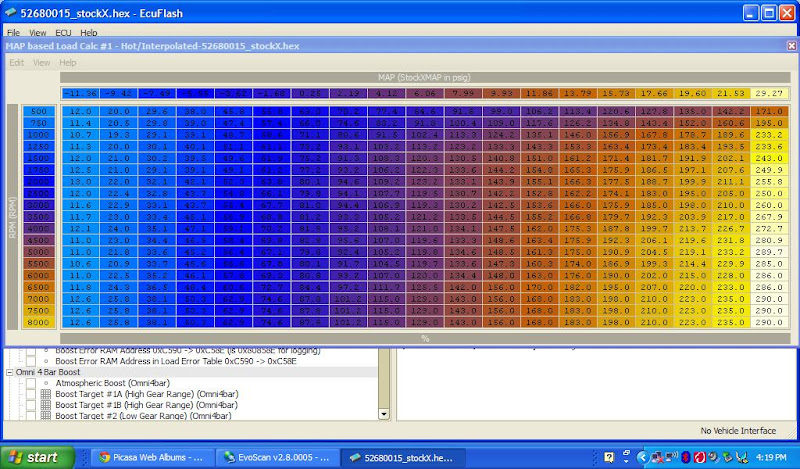Select the 29.27 MAP axis header cell
The height and width of the screenshot is (469, 800).
pyautogui.click(x=769, y=93)
